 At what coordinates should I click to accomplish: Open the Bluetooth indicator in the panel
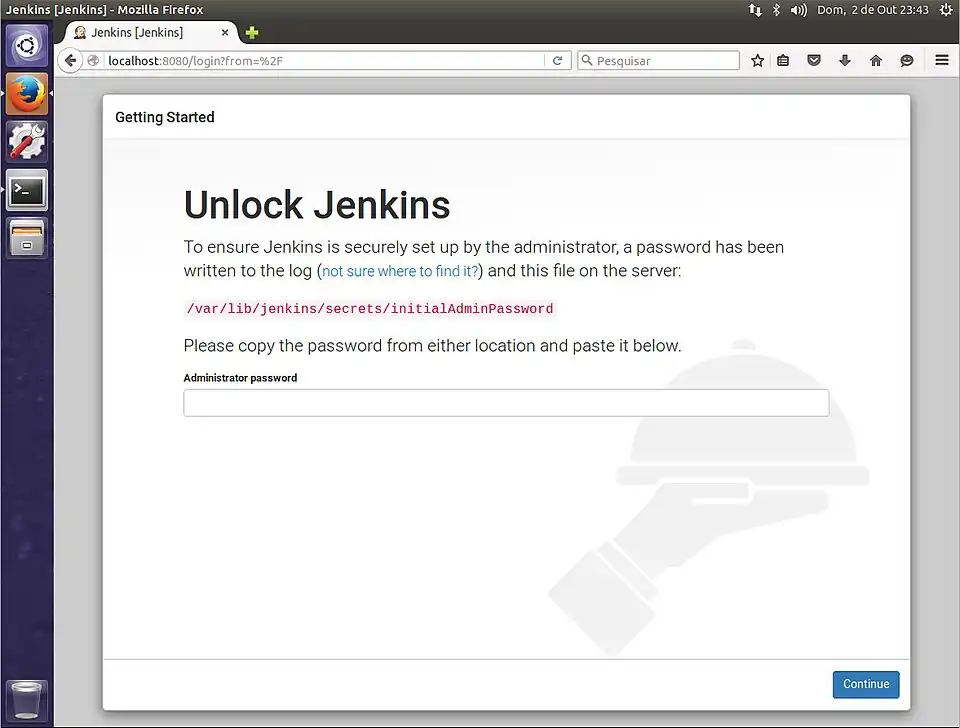(775, 9)
